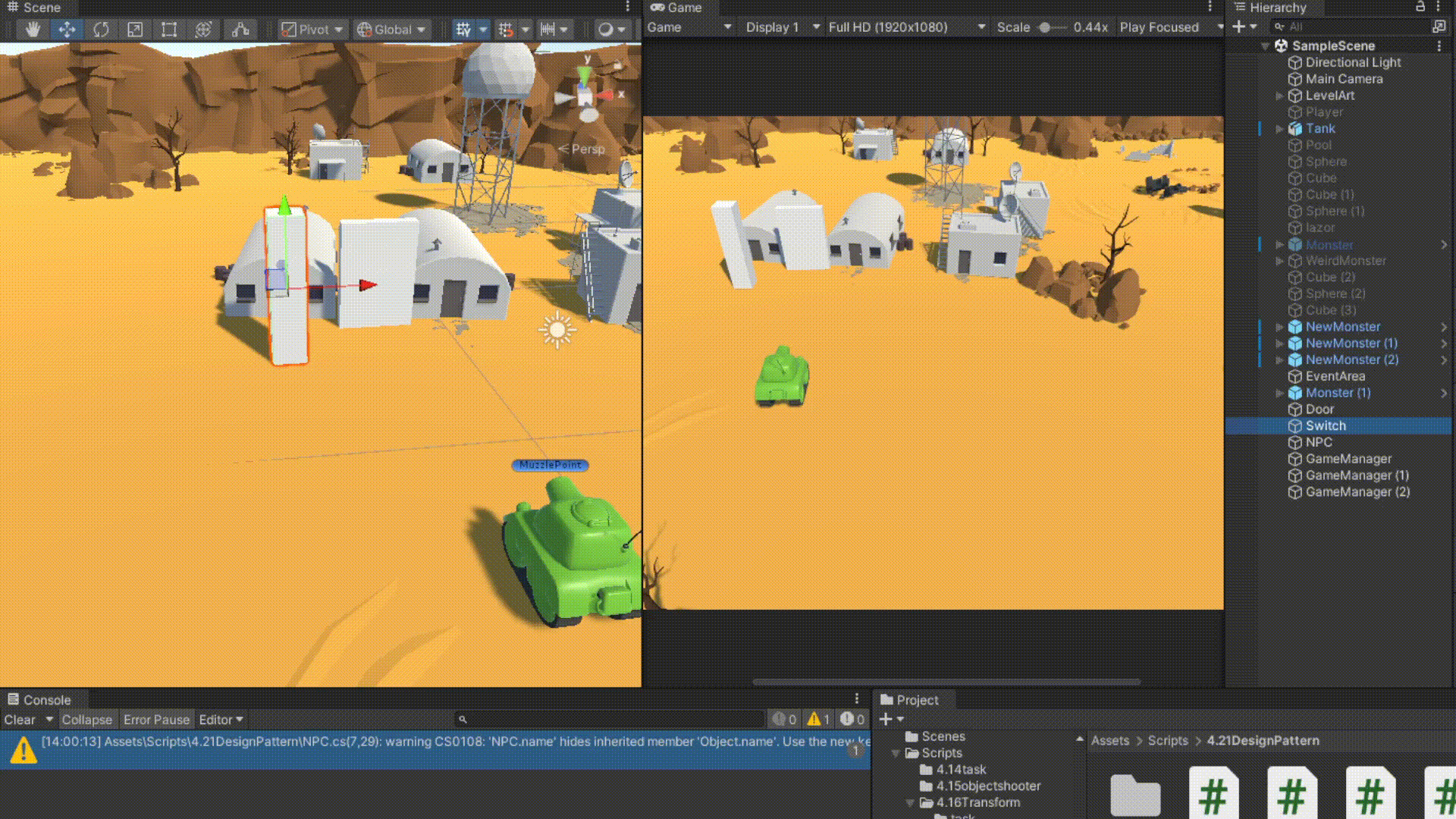This screenshot has width=1456, height=819.
Task: Click the Console Clear button
Action: tap(20, 720)
